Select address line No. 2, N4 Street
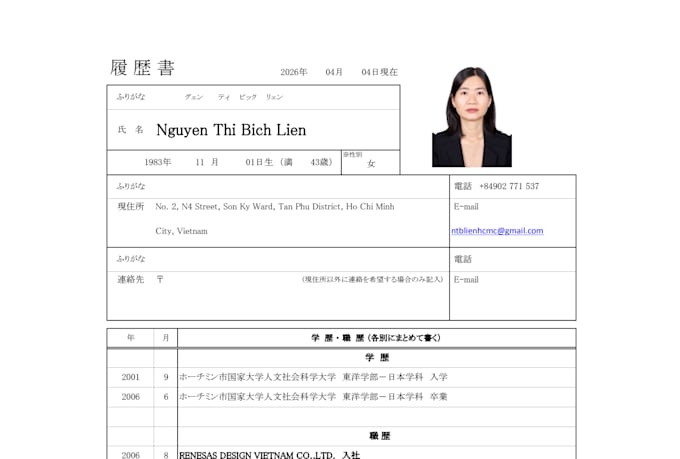The height and width of the screenshot is (459, 680). tap(275, 207)
